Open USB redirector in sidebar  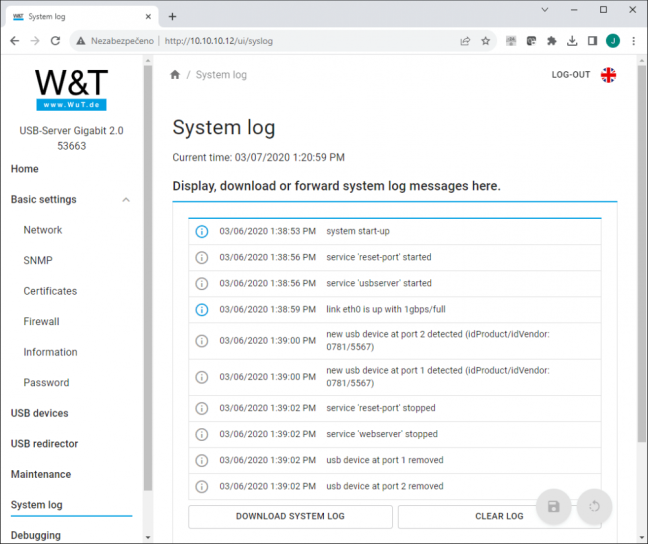point(44,444)
